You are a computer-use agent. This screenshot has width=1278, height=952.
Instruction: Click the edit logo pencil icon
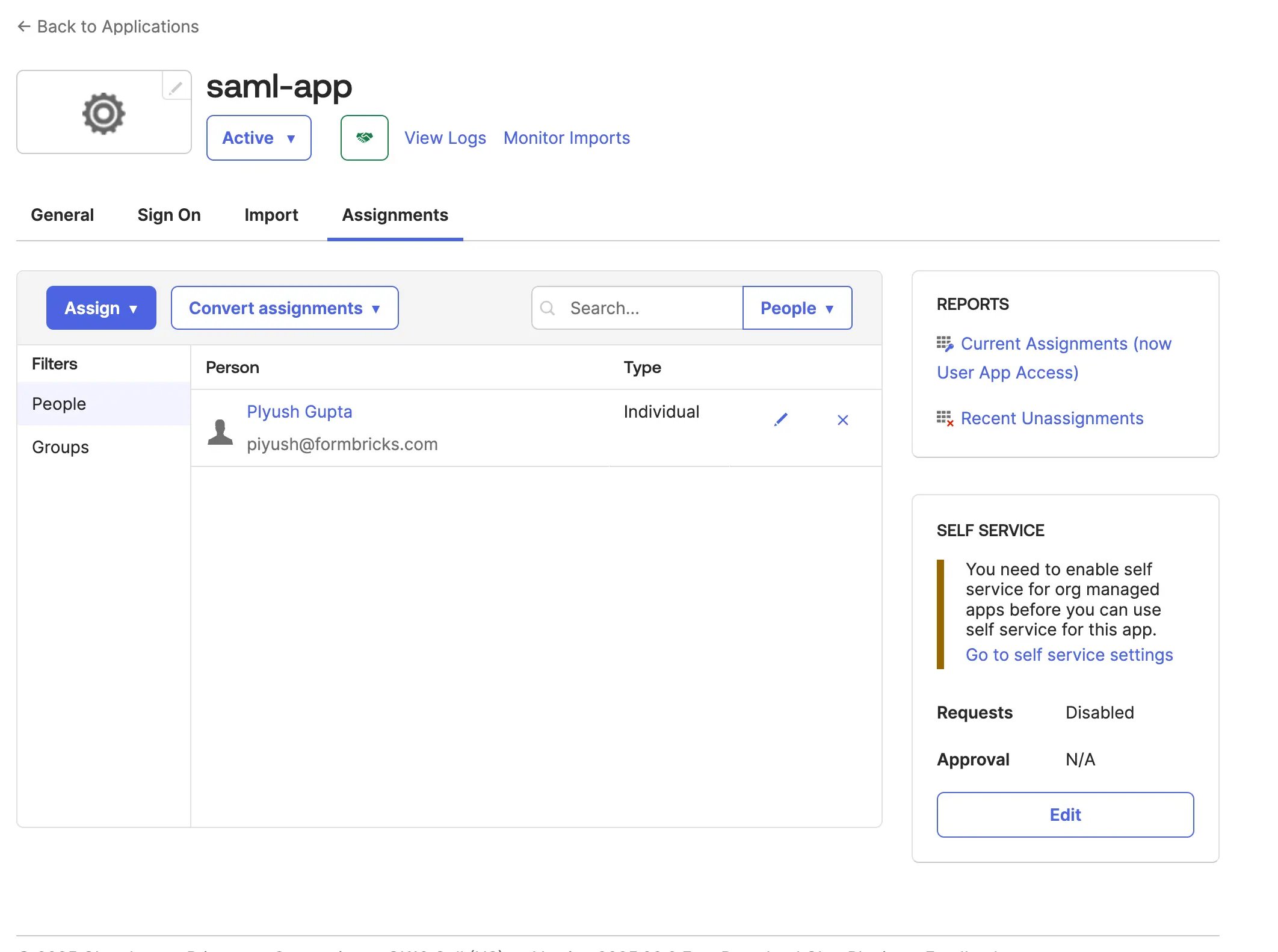(x=176, y=88)
